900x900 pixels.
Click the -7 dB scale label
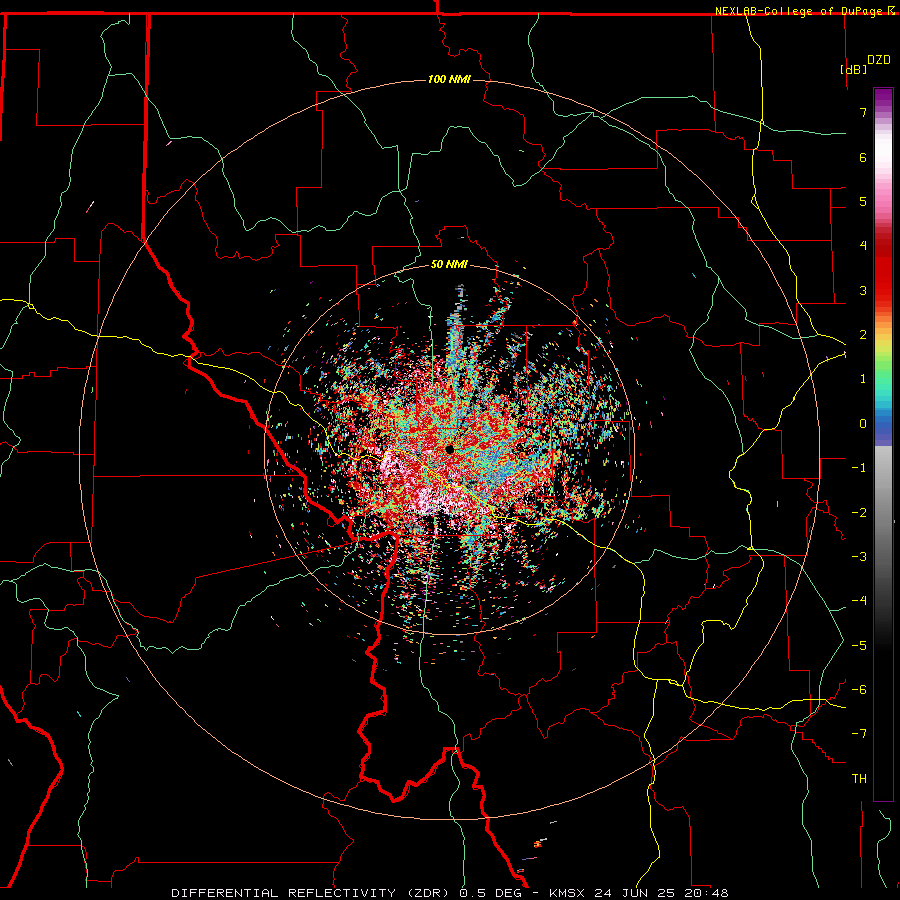(x=859, y=734)
